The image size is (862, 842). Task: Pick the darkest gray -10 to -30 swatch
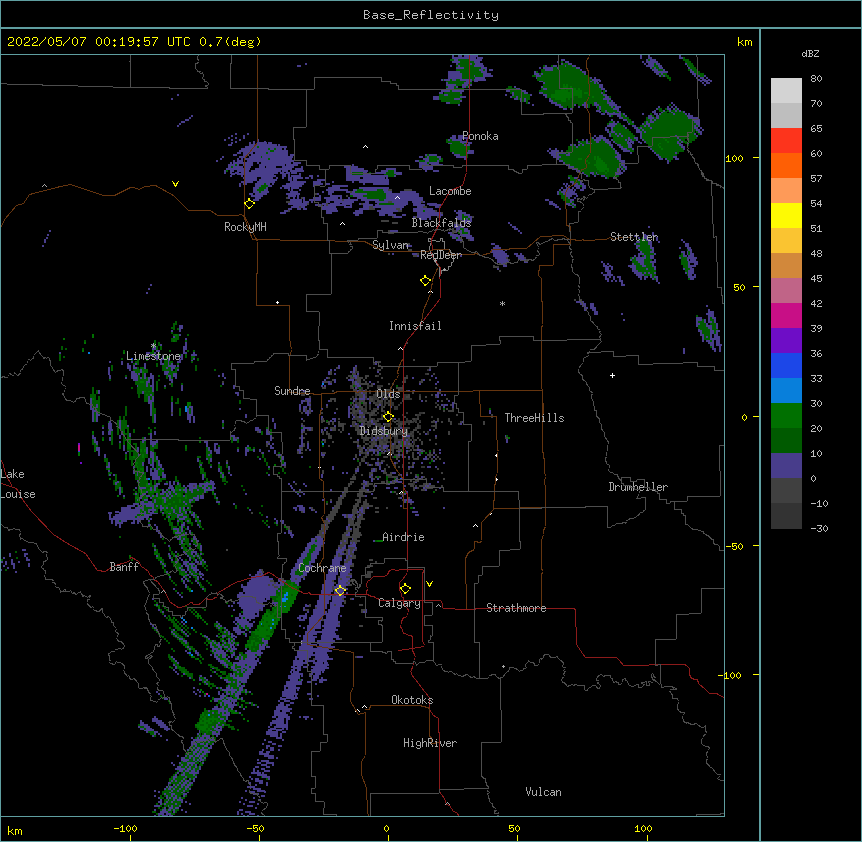pos(786,516)
